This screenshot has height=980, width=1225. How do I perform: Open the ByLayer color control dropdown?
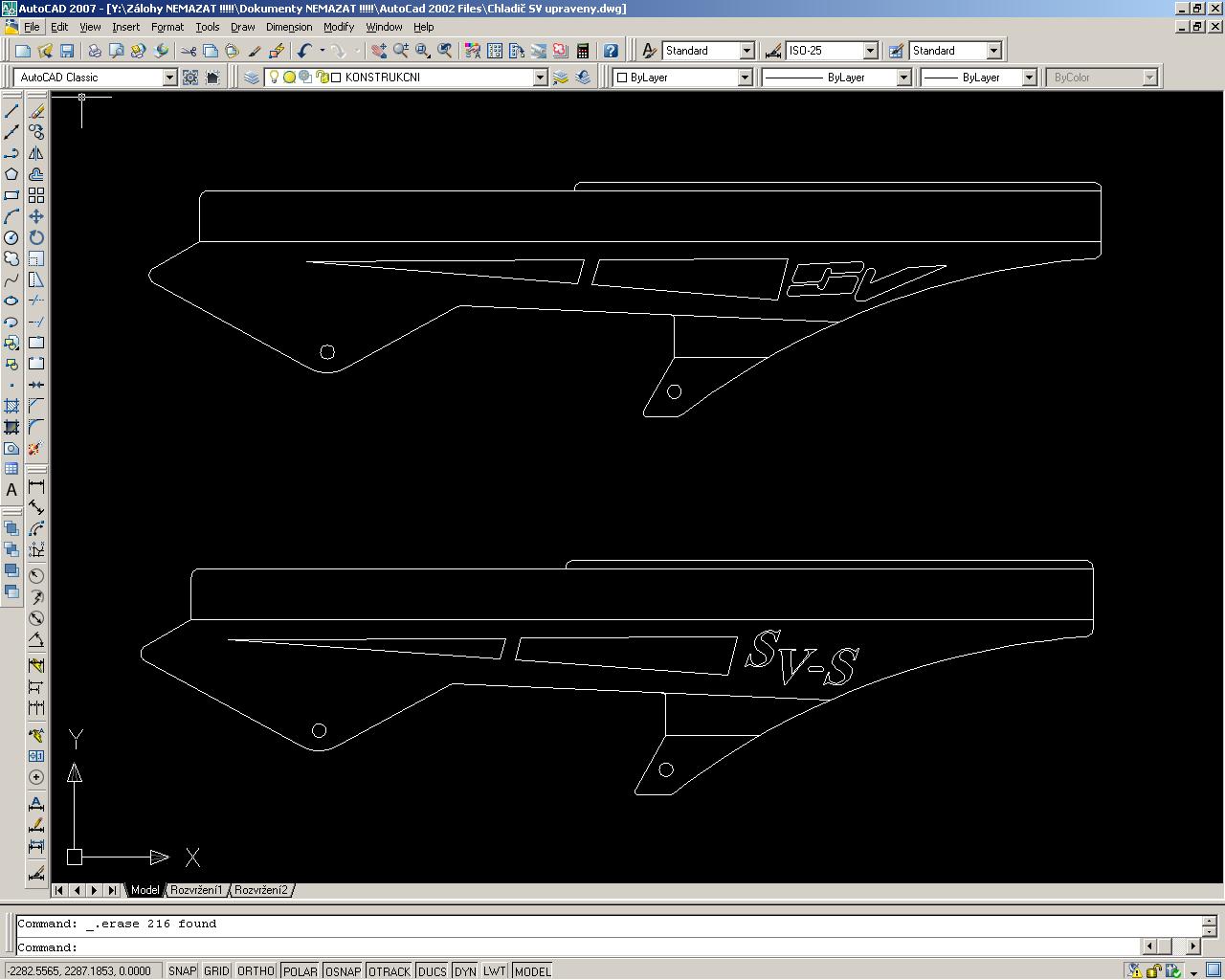point(745,78)
